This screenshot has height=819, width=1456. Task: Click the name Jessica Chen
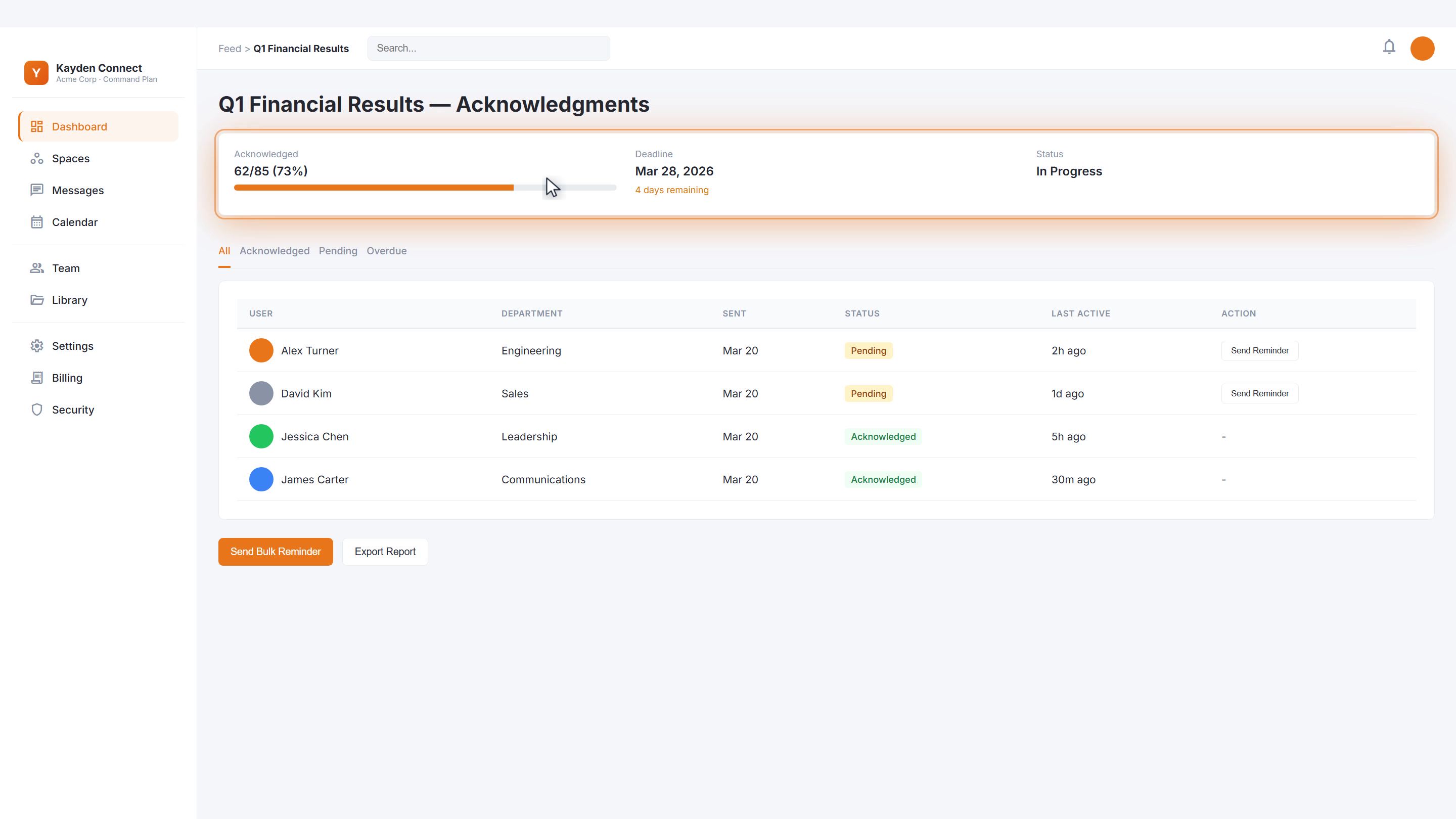coord(315,436)
